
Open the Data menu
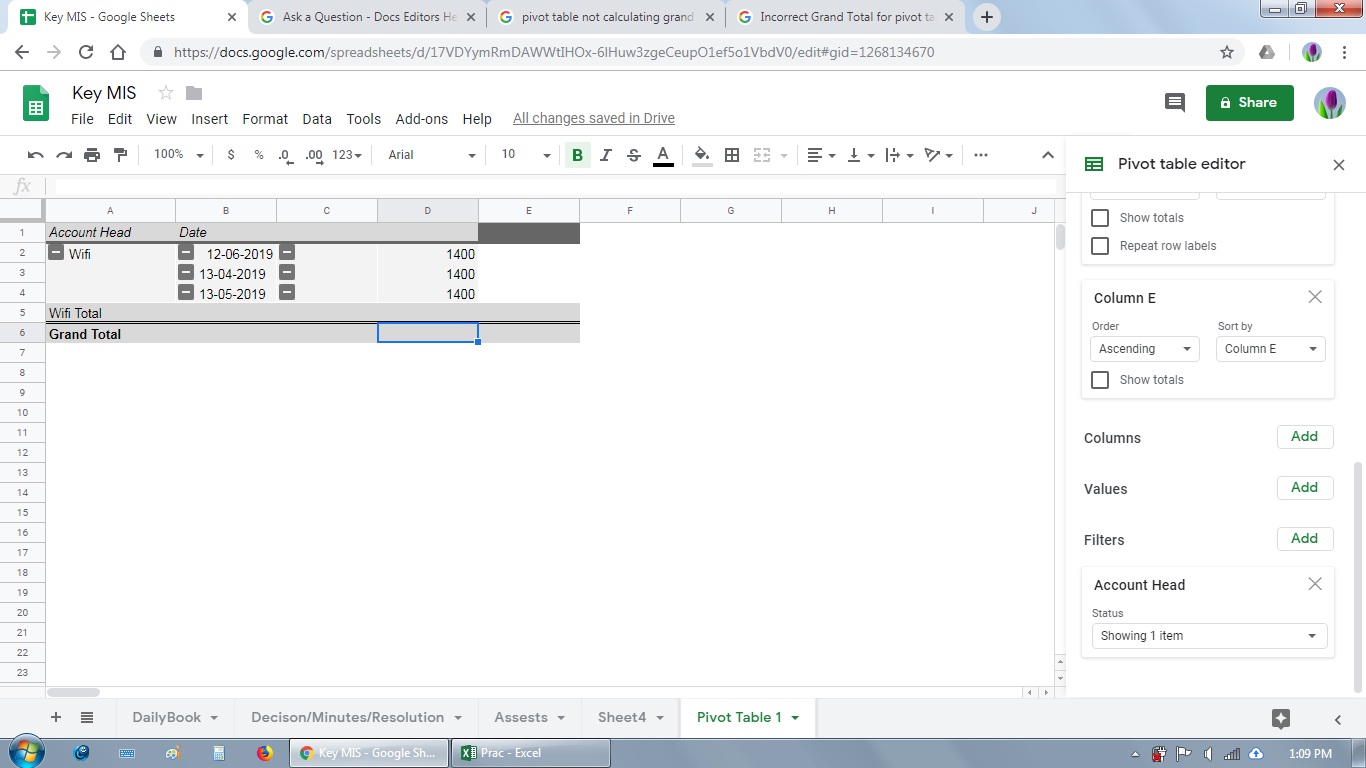(x=316, y=118)
